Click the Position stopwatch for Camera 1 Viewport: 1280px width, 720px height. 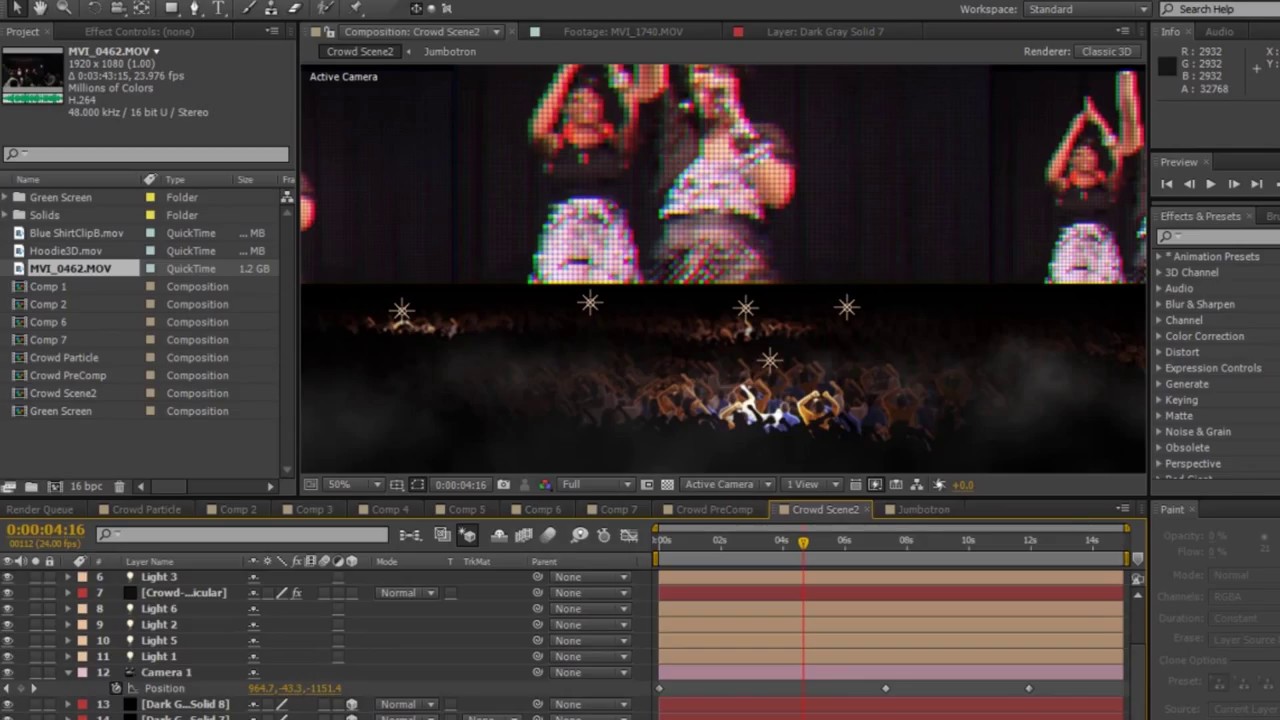116,688
